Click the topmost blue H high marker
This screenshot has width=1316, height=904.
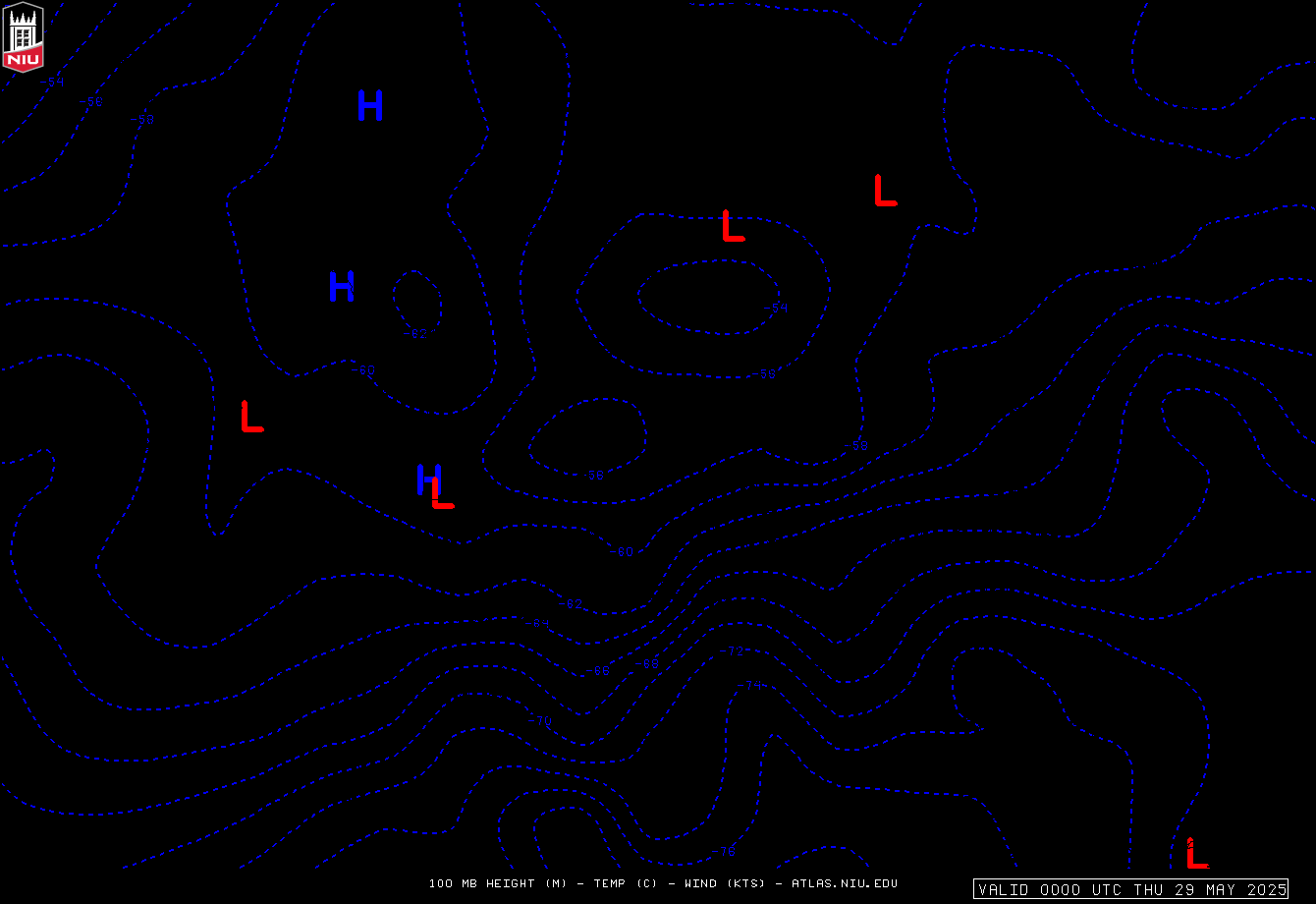pyautogui.click(x=370, y=105)
